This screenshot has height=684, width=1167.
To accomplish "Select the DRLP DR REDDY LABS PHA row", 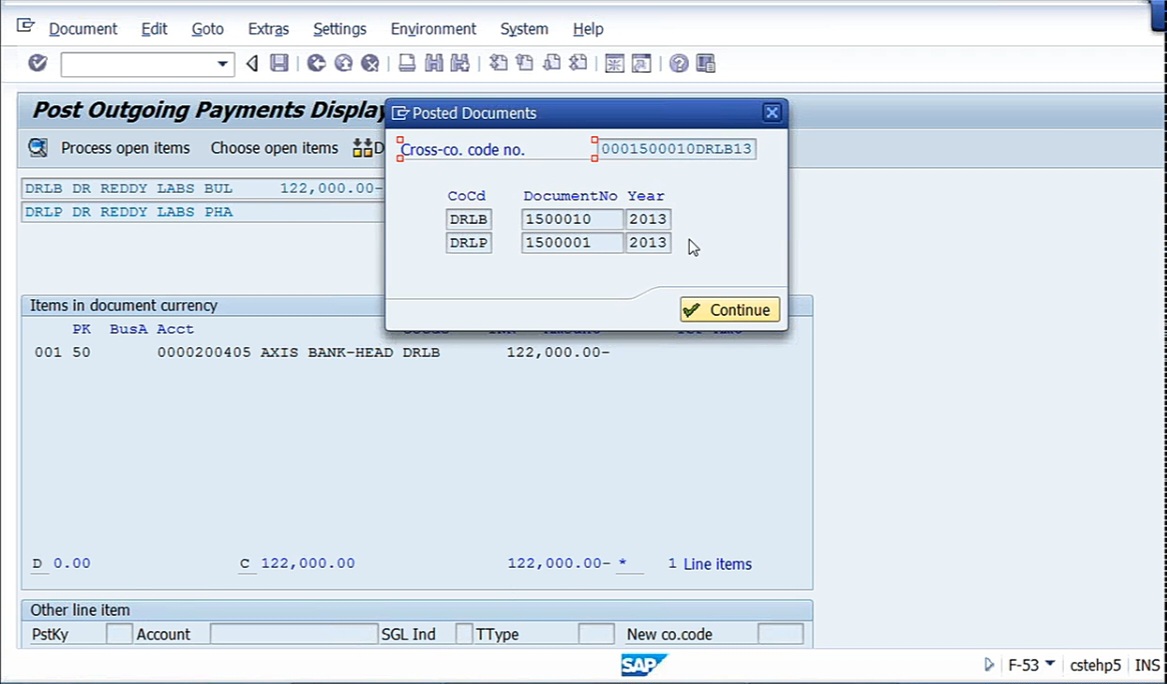I will pyautogui.click(x=203, y=212).
